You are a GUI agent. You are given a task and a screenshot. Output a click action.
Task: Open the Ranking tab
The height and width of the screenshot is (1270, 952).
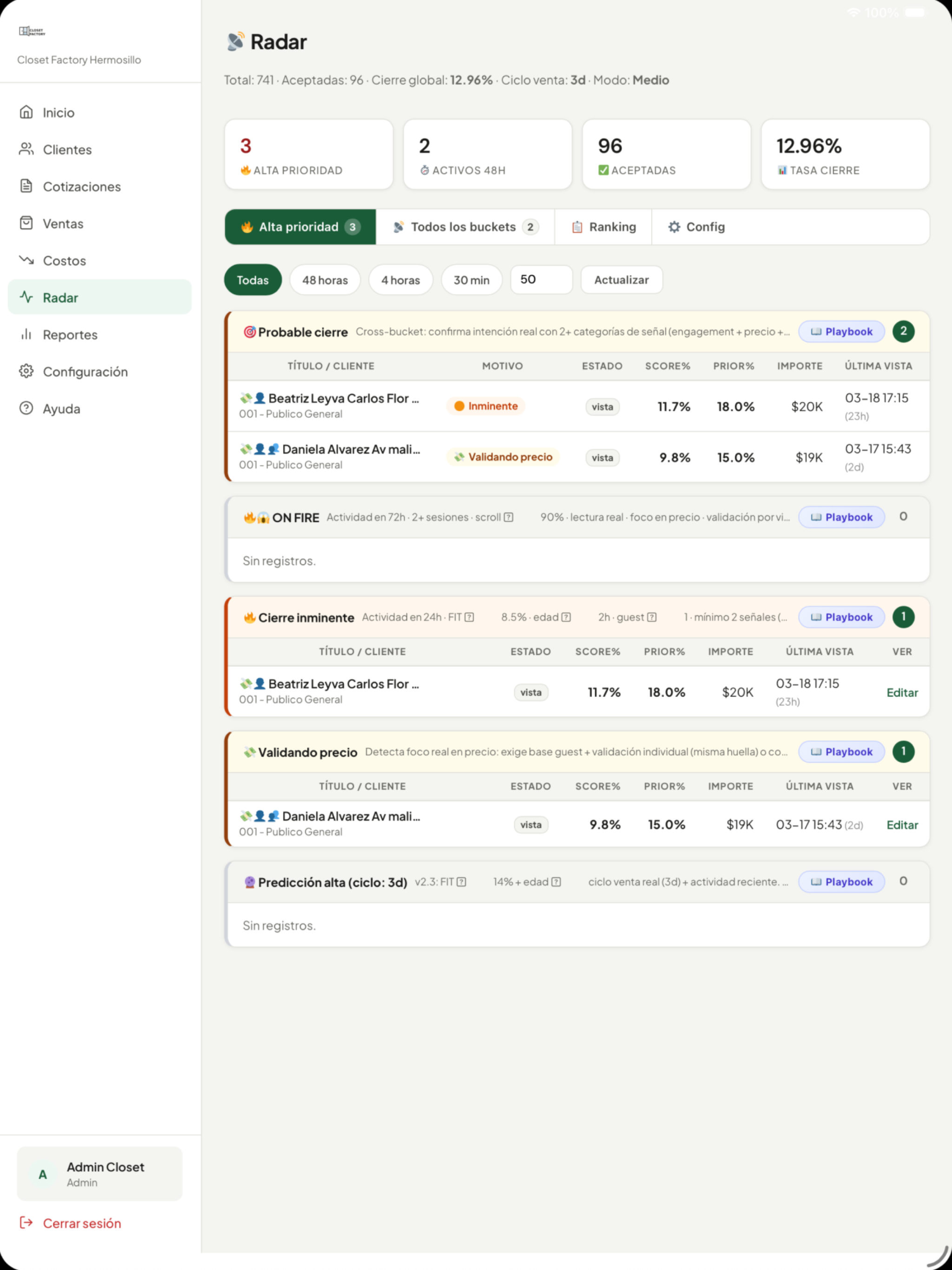click(603, 227)
